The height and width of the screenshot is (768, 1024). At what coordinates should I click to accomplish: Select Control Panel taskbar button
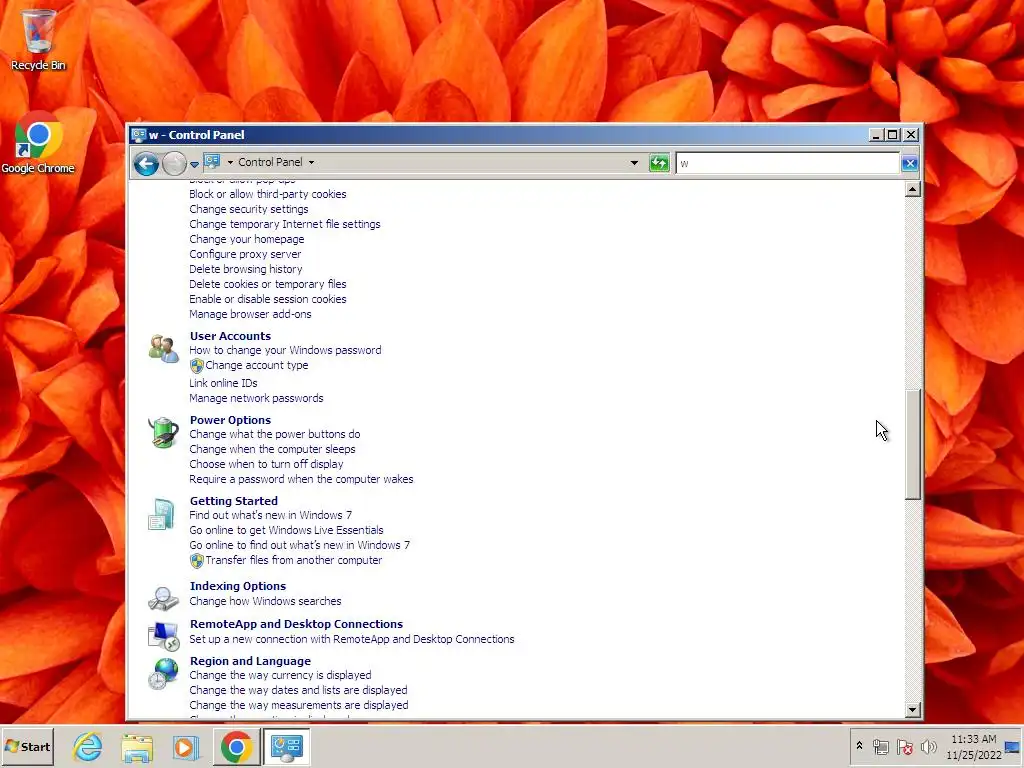pyautogui.click(x=287, y=746)
